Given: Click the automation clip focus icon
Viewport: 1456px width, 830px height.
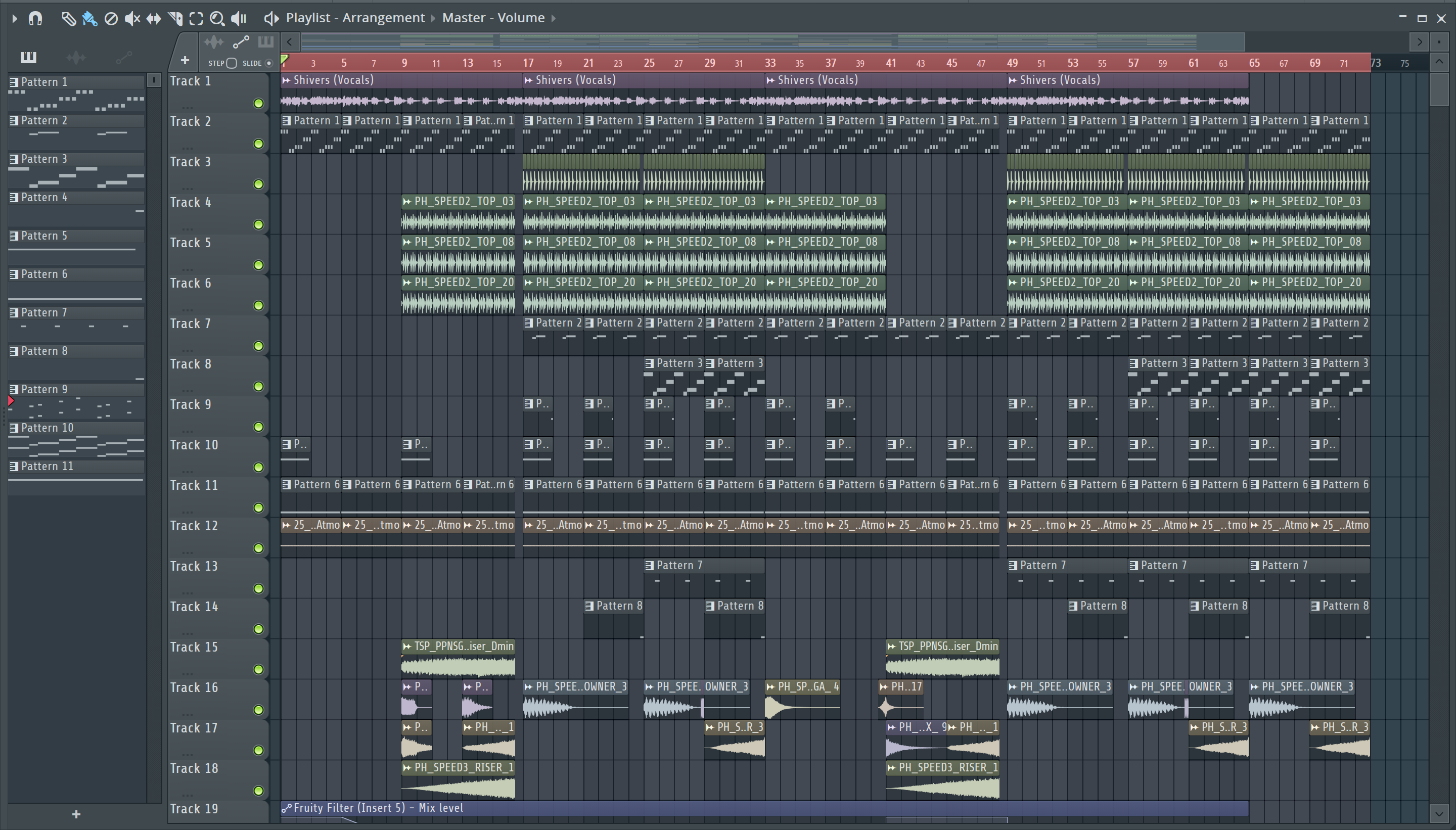Looking at the screenshot, I should [x=241, y=42].
